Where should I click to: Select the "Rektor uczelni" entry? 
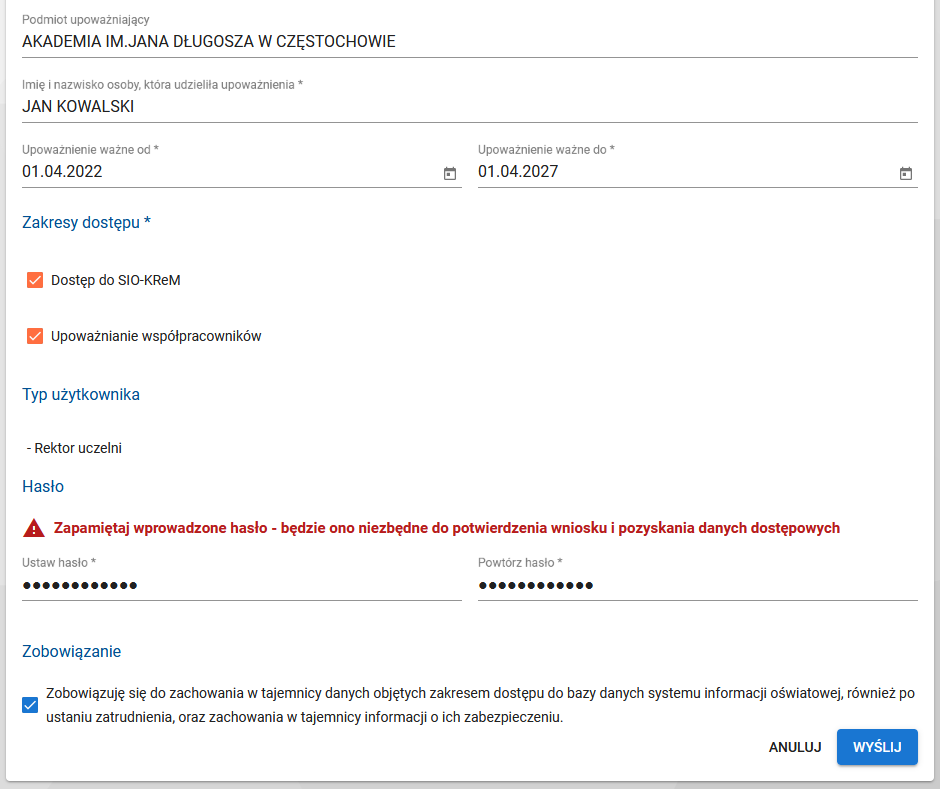pyautogui.click(x=75, y=448)
